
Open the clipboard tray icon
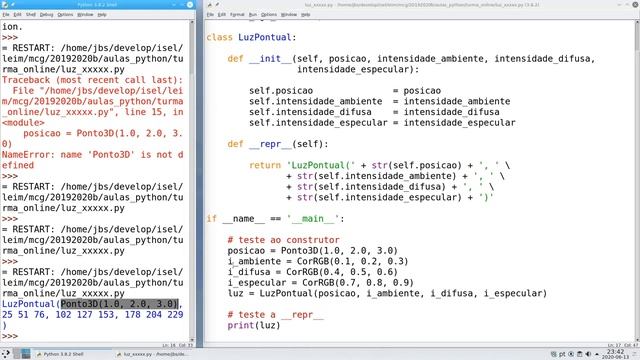(580, 354)
